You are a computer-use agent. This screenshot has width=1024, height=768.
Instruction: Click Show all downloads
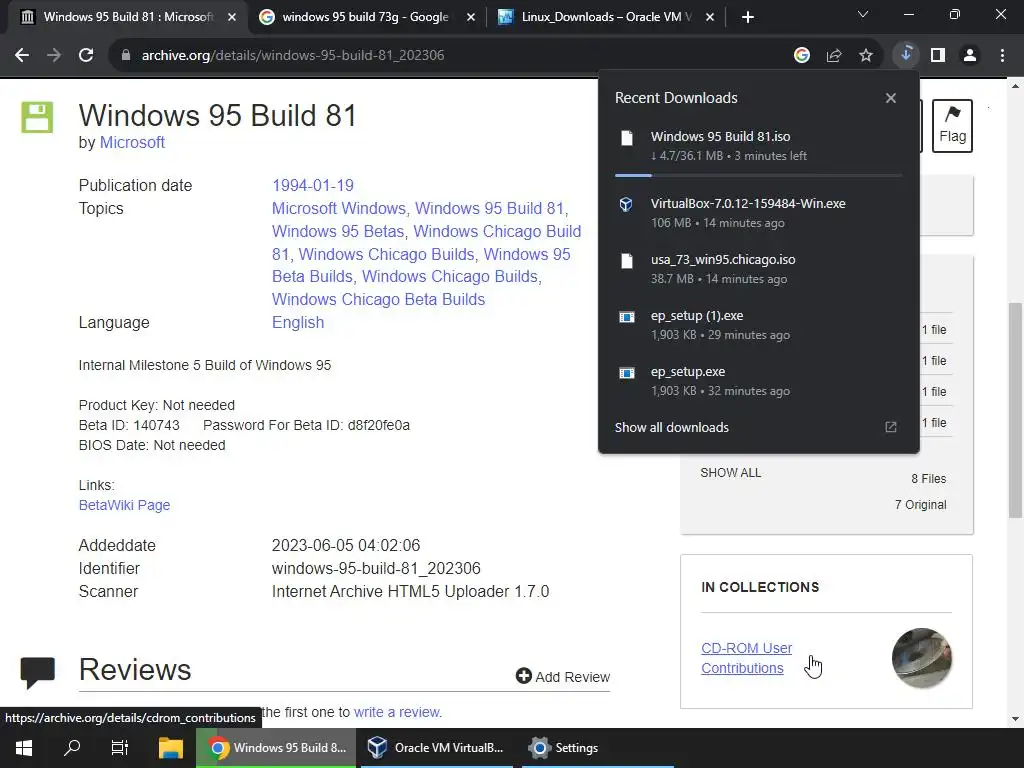671,428
